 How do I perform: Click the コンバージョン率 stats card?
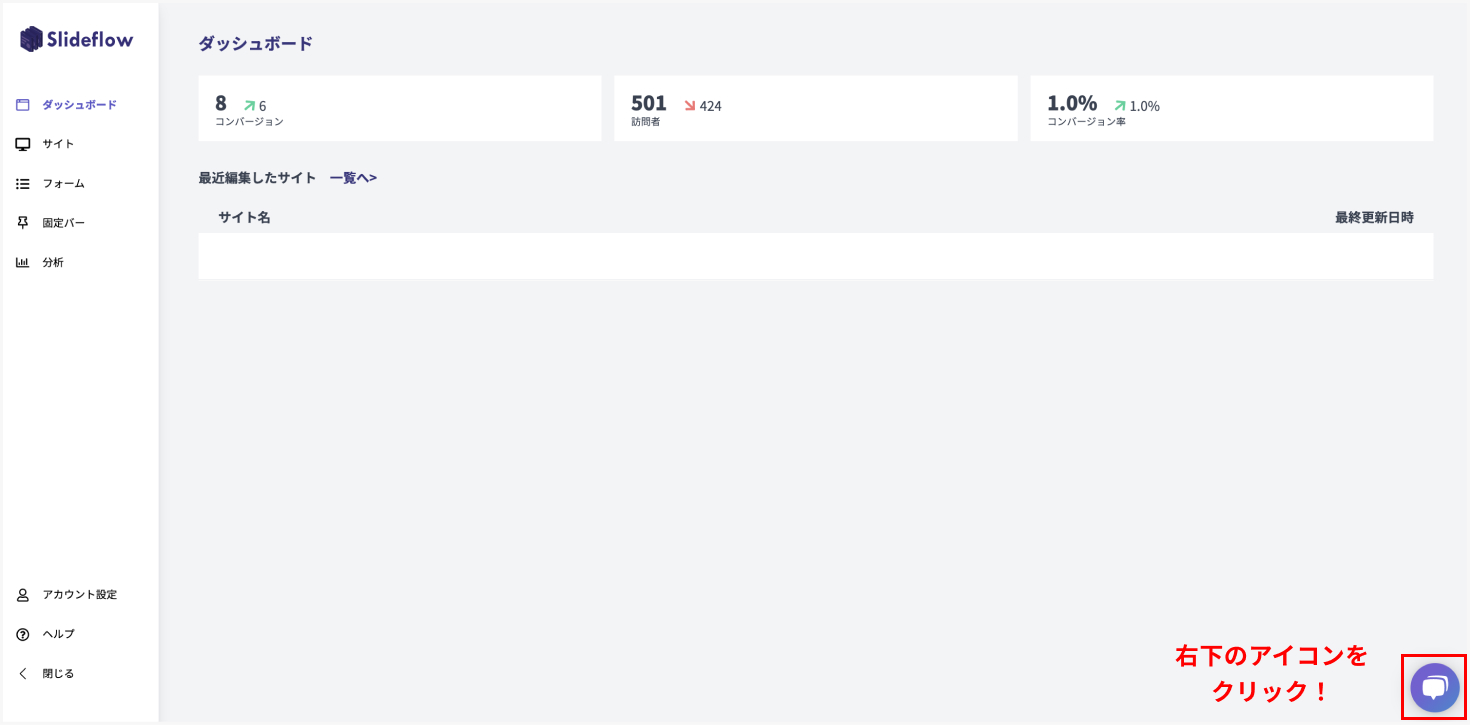point(1231,108)
